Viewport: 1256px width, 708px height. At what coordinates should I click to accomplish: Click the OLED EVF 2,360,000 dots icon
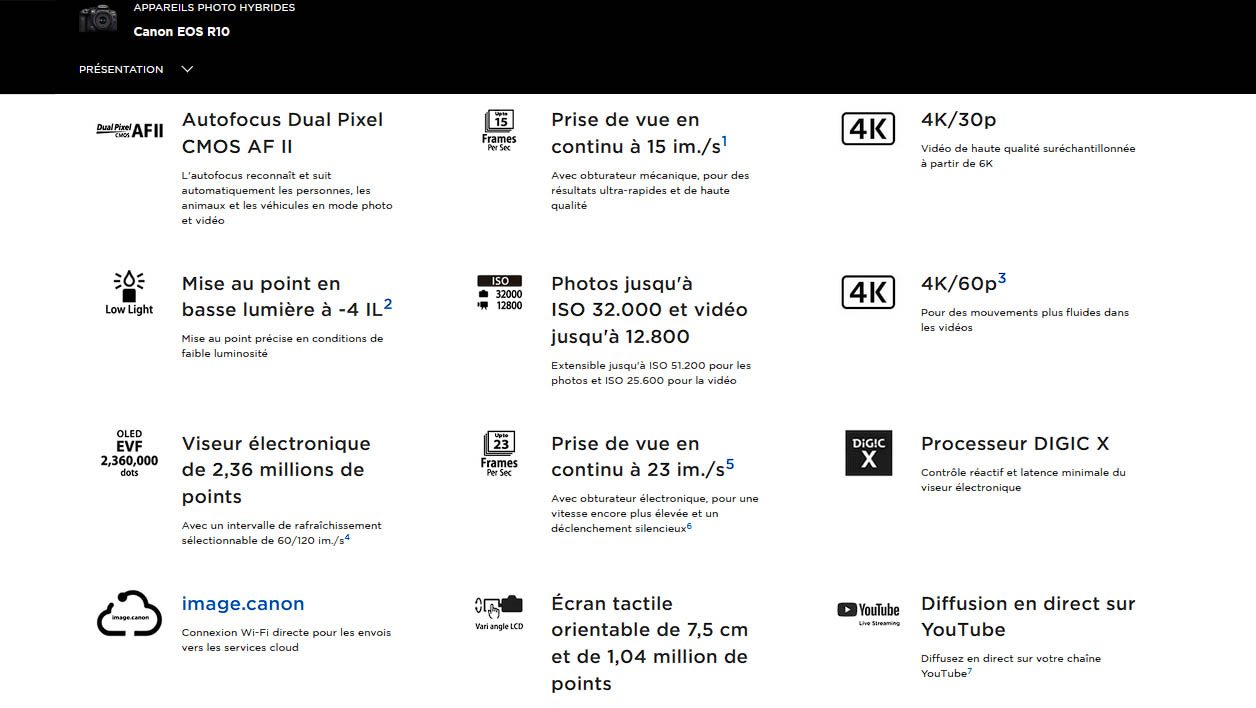click(129, 454)
